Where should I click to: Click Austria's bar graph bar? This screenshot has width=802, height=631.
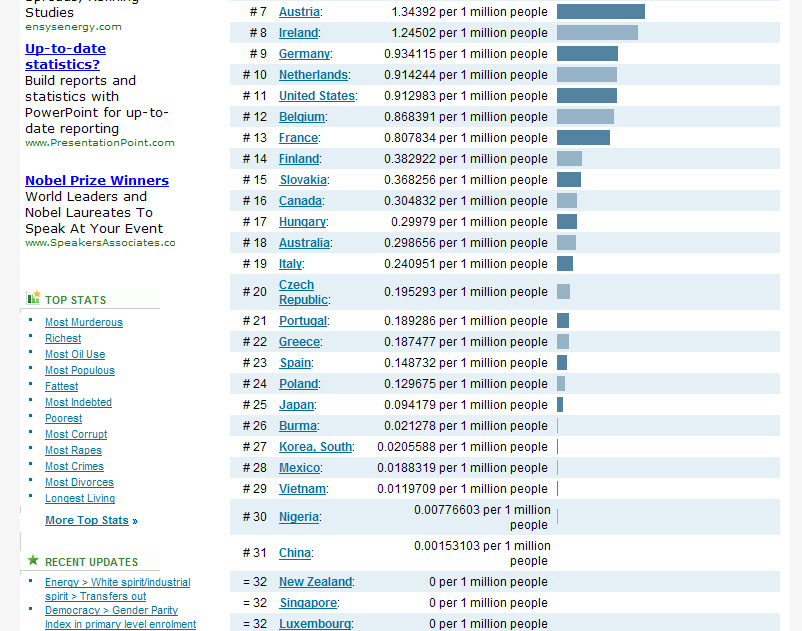(x=601, y=11)
